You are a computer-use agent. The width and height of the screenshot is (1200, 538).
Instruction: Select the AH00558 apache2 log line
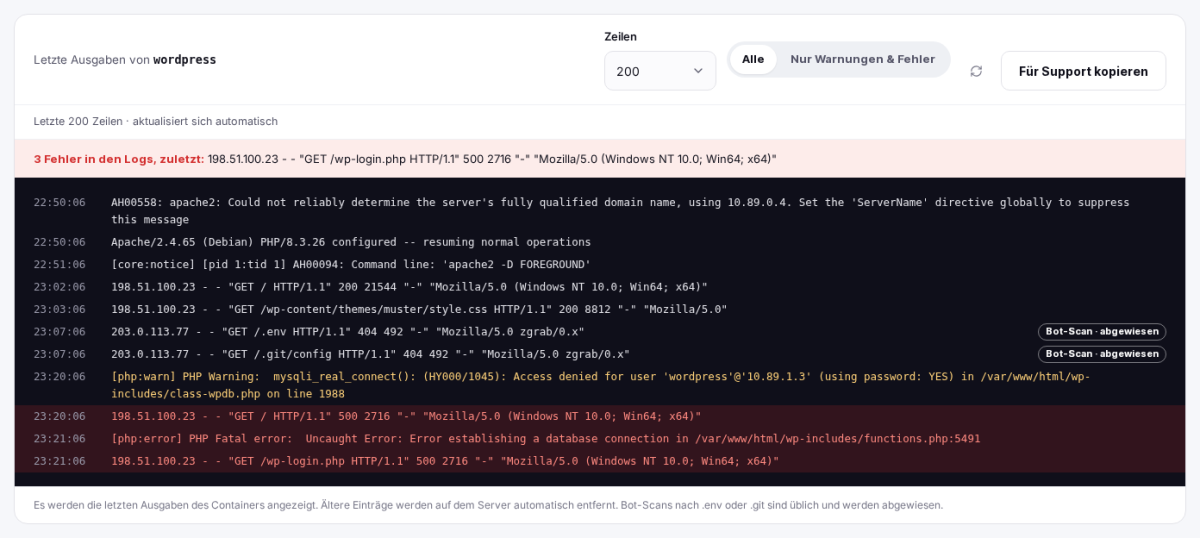600,211
